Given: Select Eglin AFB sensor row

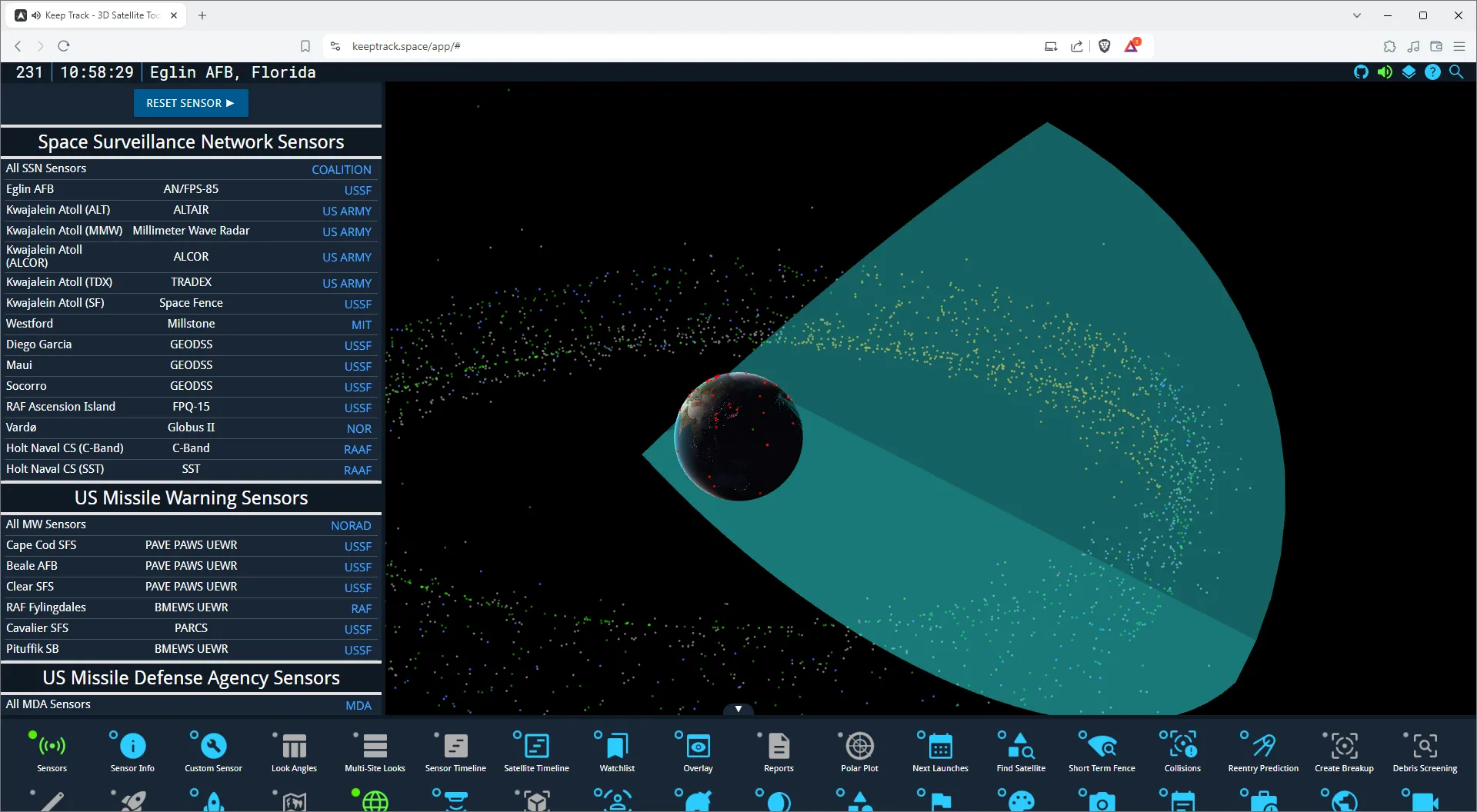Looking at the screenshot, I should [188, 189].
